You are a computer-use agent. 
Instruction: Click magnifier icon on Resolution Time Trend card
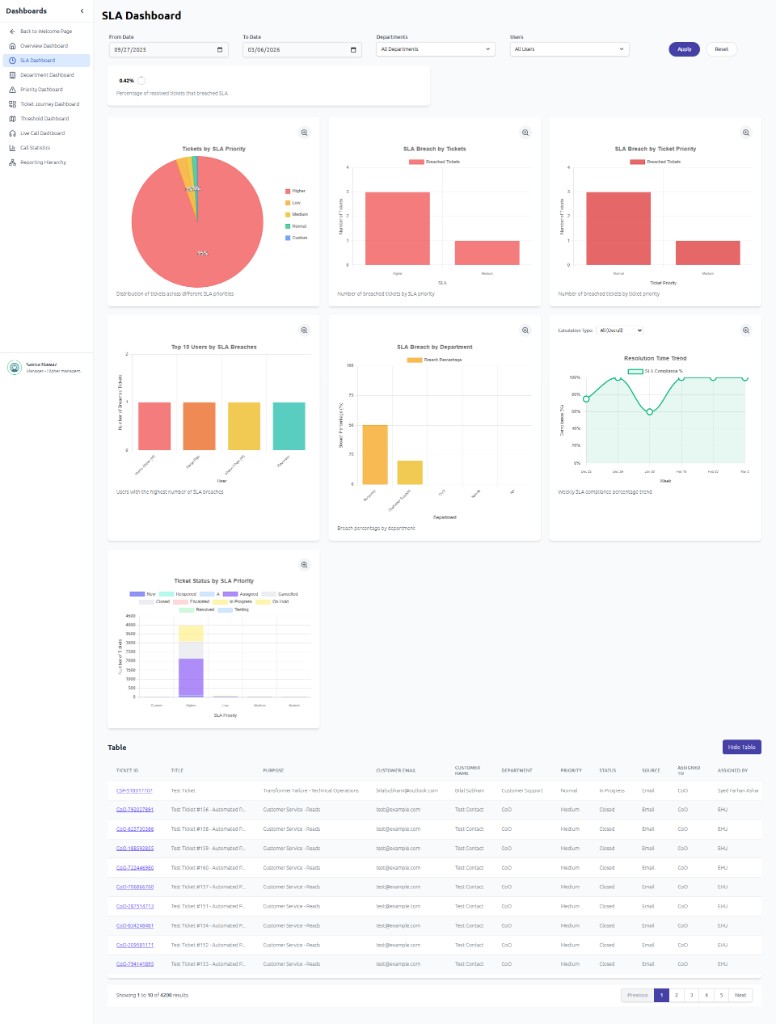coord(745,330)
